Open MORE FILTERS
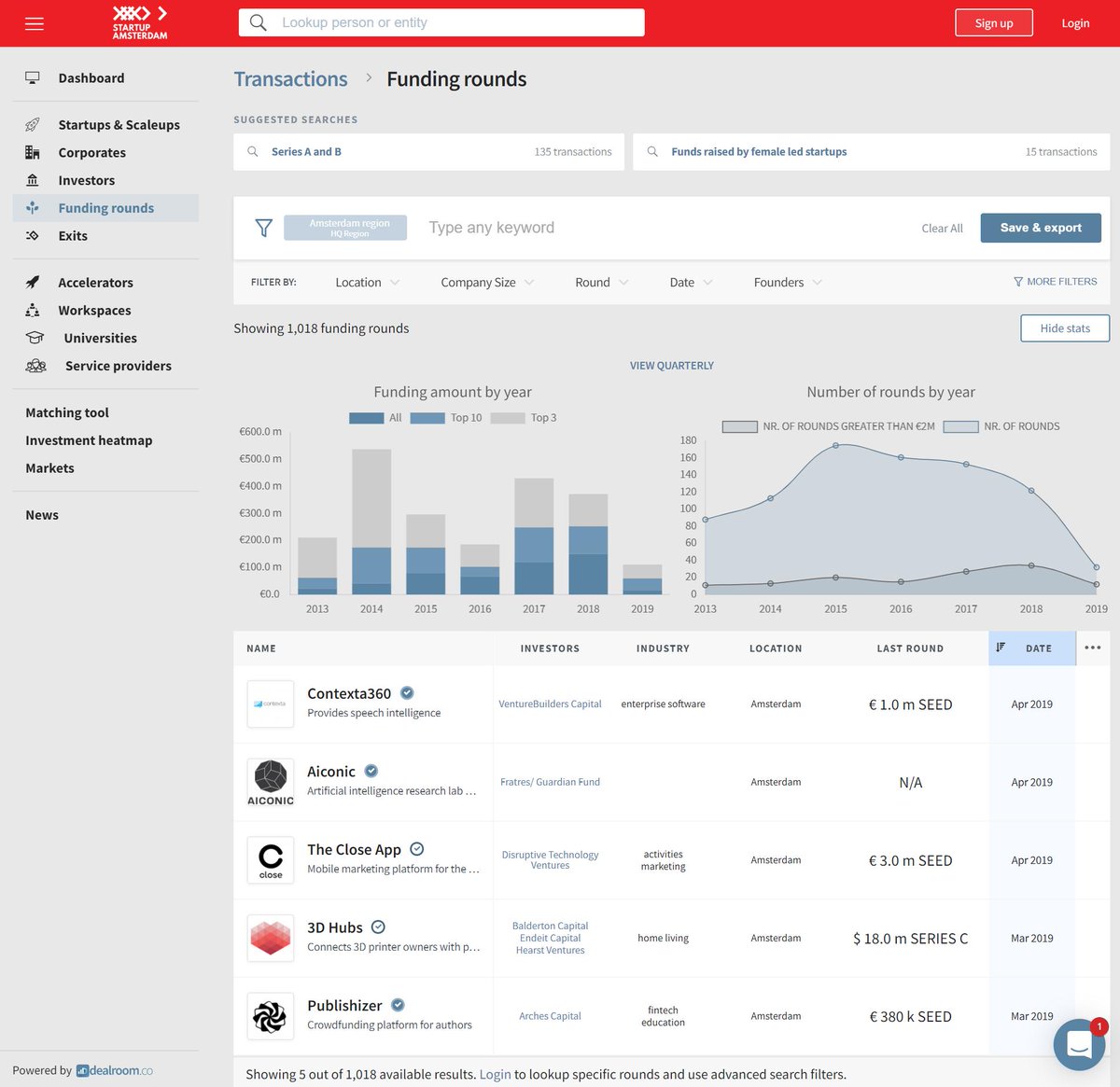The height and width of the screenshot is (1087, 1120). (1056, 281)
